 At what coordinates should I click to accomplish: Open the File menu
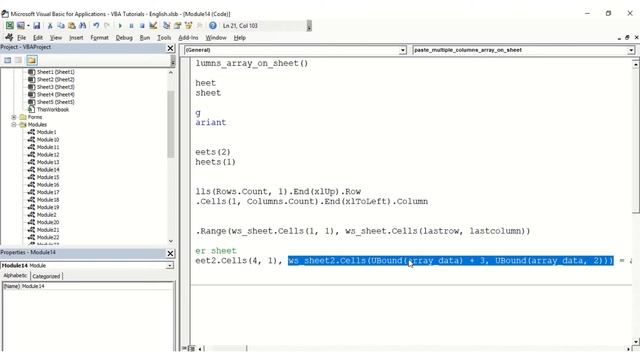pos(22,38)
